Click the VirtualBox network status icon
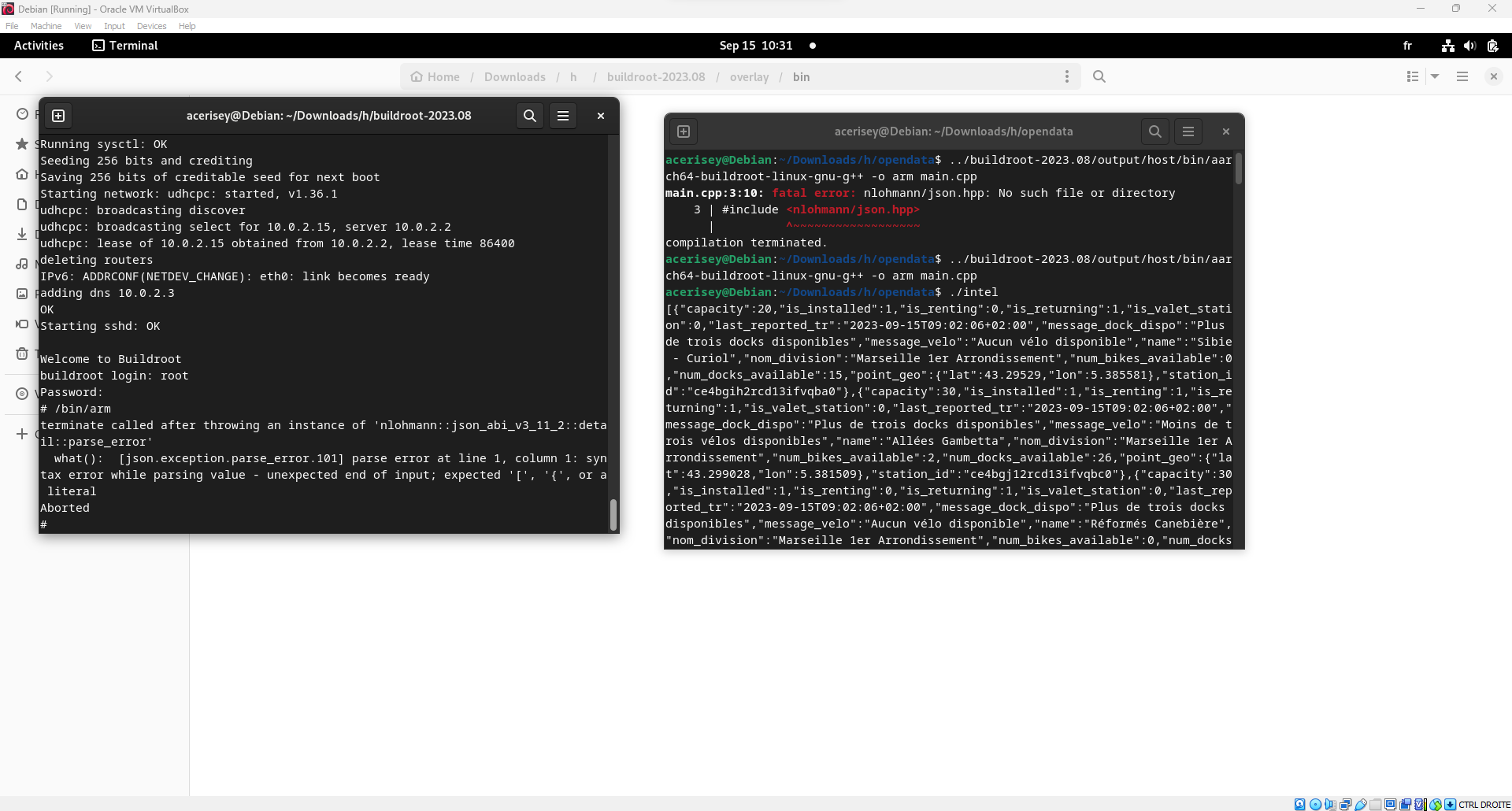The width and height of the screenshot is (1512, 811). pyautogui.click(x=1346, y=804)
